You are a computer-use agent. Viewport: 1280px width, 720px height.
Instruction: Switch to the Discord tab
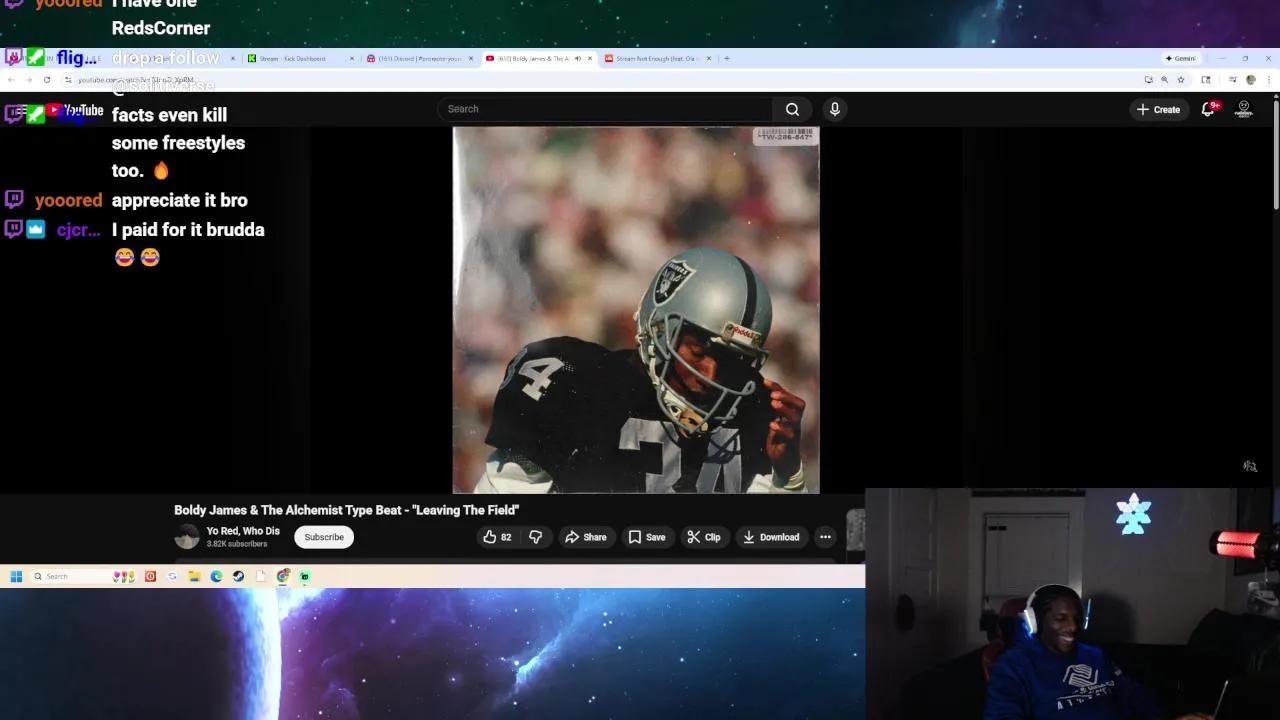pos(419,58)
